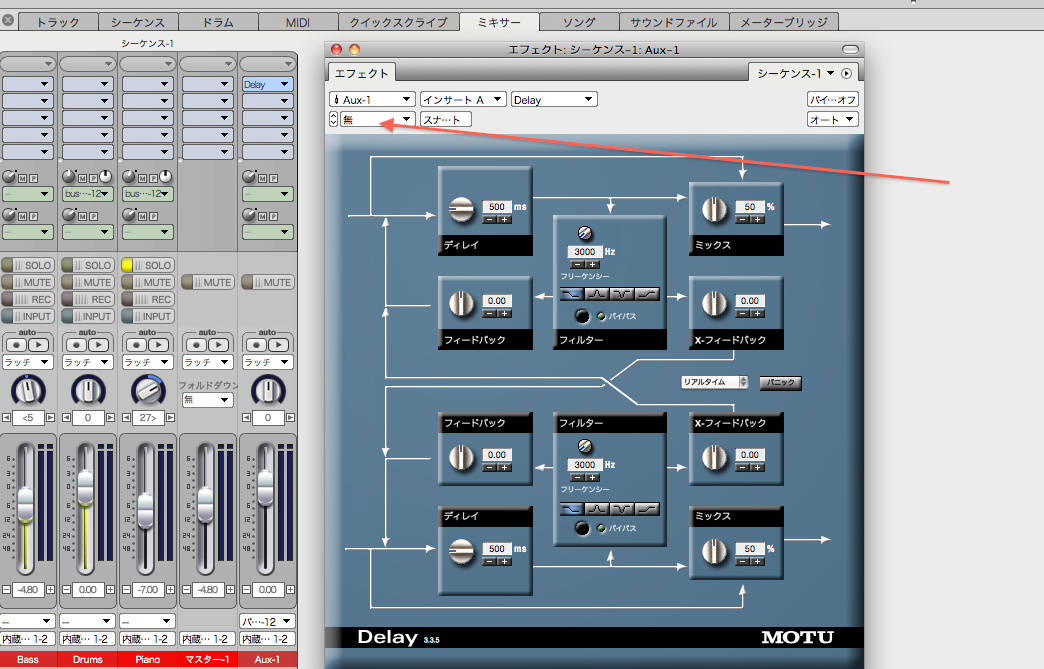Open the Aux-1 track dropdown in effect window
Screen dimensions: 1044x669
pyautogui.click(x=373, y=100)
